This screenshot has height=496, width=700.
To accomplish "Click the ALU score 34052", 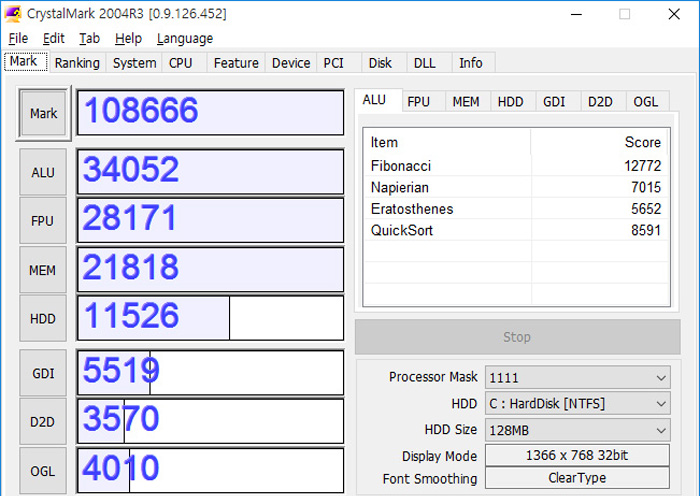I will [210, 172].
